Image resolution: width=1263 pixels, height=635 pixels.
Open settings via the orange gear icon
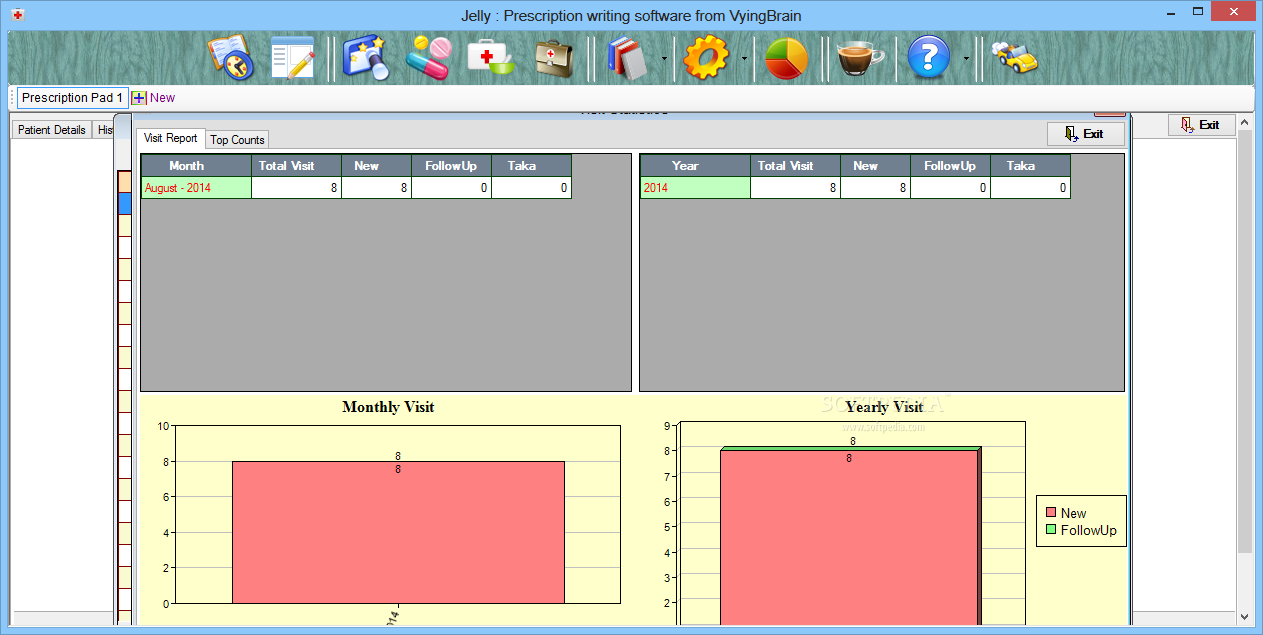point(706,58)
